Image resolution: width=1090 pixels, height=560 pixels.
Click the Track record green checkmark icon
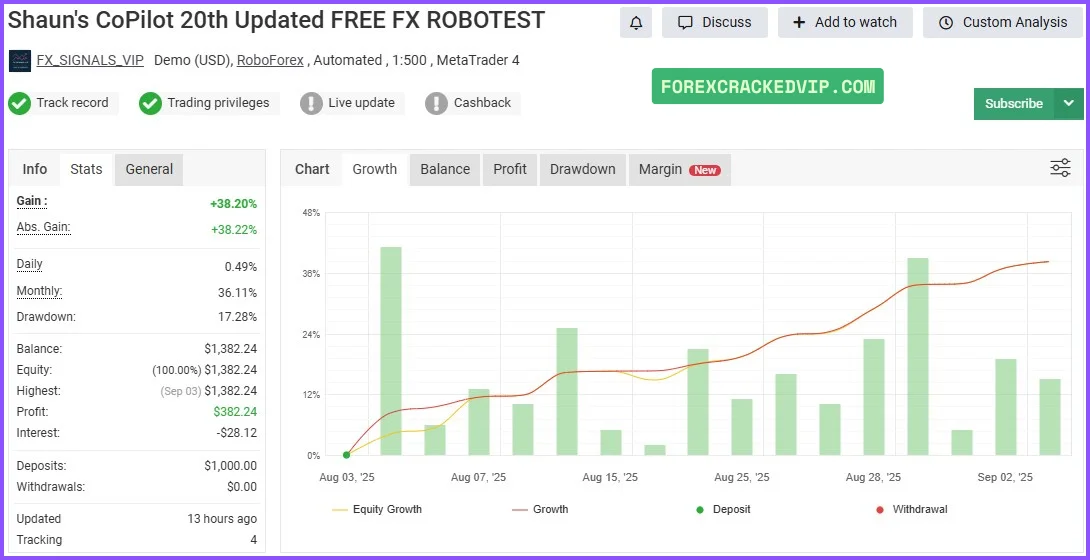coord(19,103)
